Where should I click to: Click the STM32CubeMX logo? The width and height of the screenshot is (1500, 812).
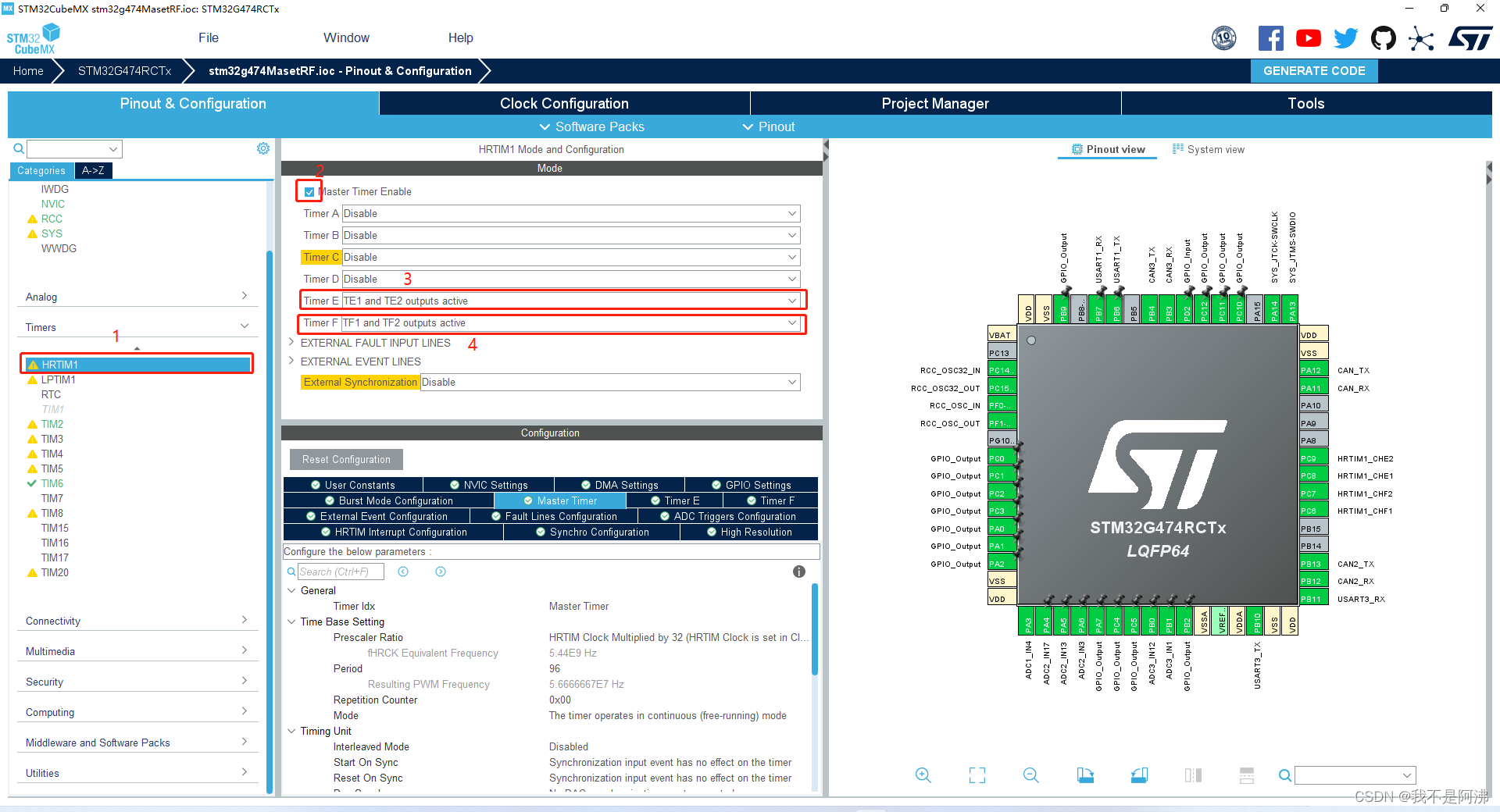coord(34,39)
